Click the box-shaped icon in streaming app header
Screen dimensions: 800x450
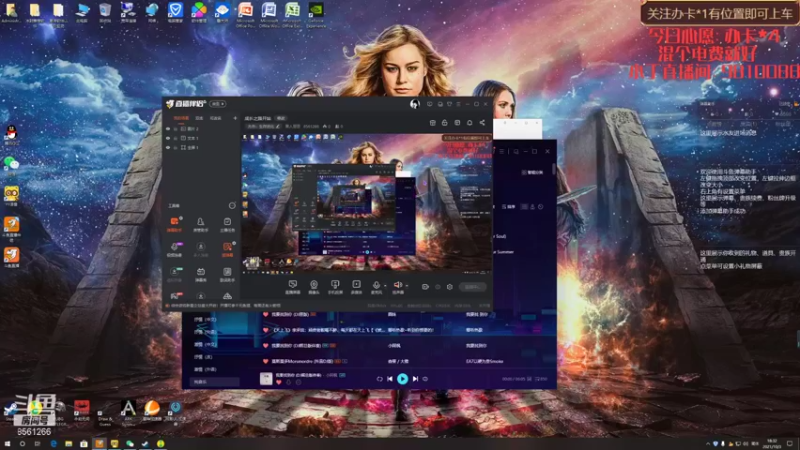(x=433, y=122)
